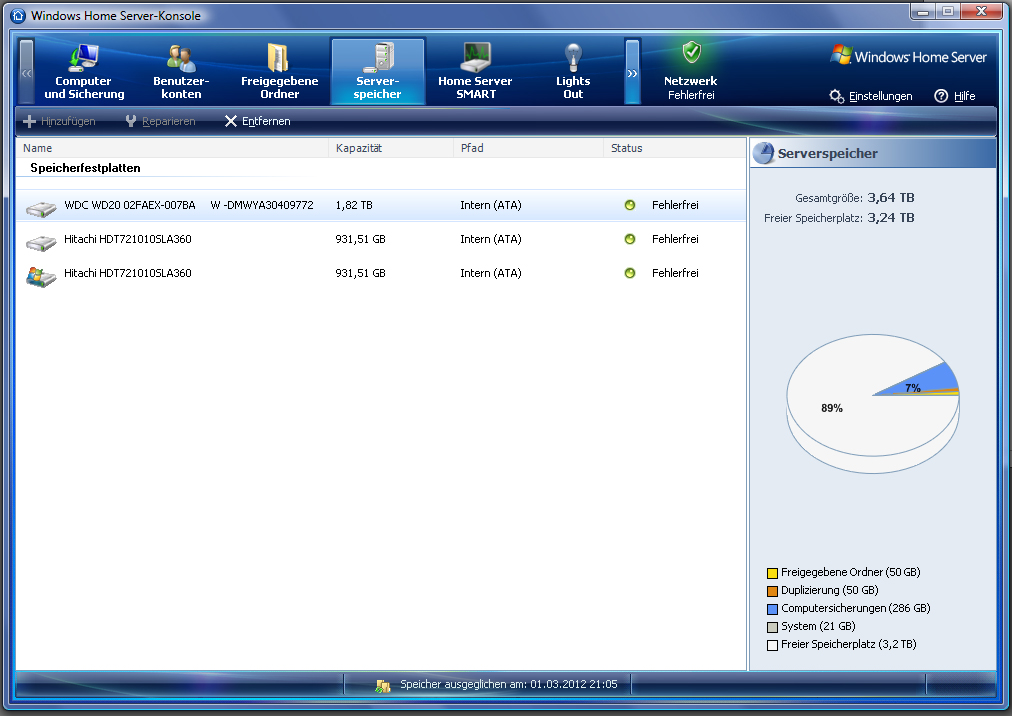Screen dimensions: 1012x716
Task: Click the Speicherfestplatten group header
Action: pos(85,168)
